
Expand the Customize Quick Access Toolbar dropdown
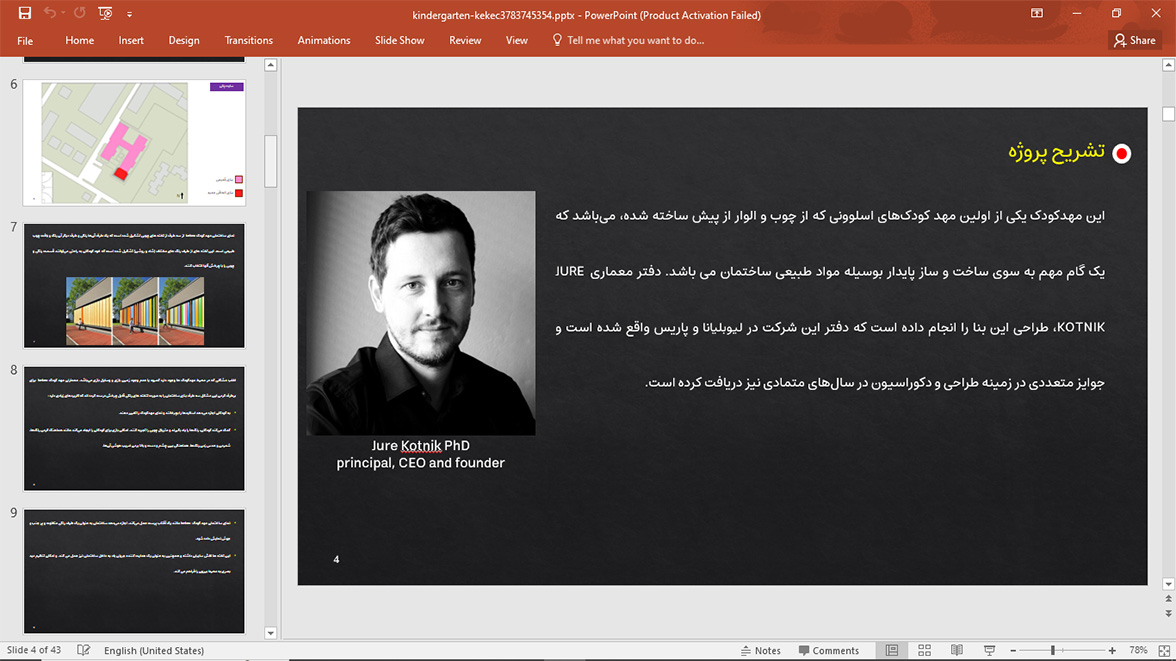point(129,14)
